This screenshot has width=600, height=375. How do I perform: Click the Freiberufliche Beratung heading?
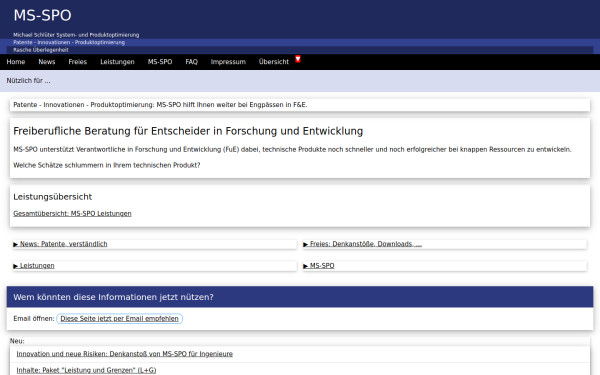[188, 131]
